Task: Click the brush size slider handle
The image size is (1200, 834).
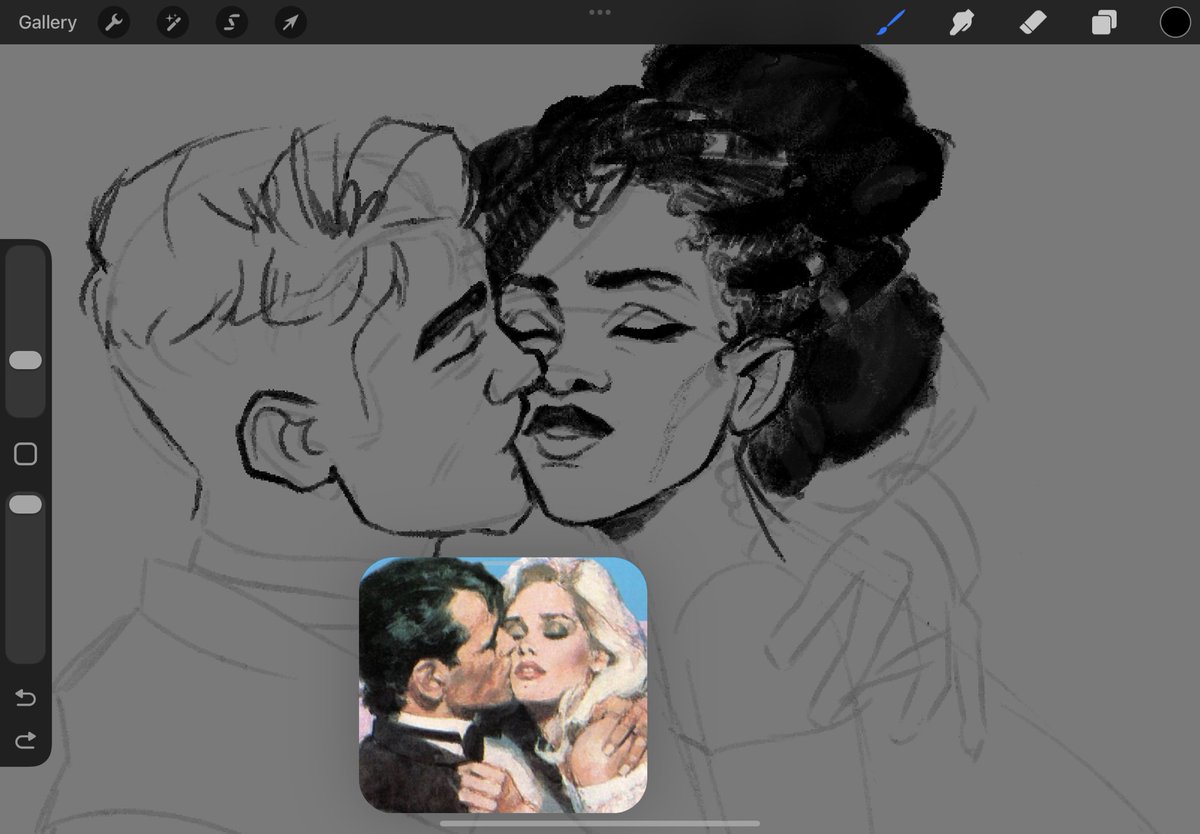Action: click(x=25, y=360)
